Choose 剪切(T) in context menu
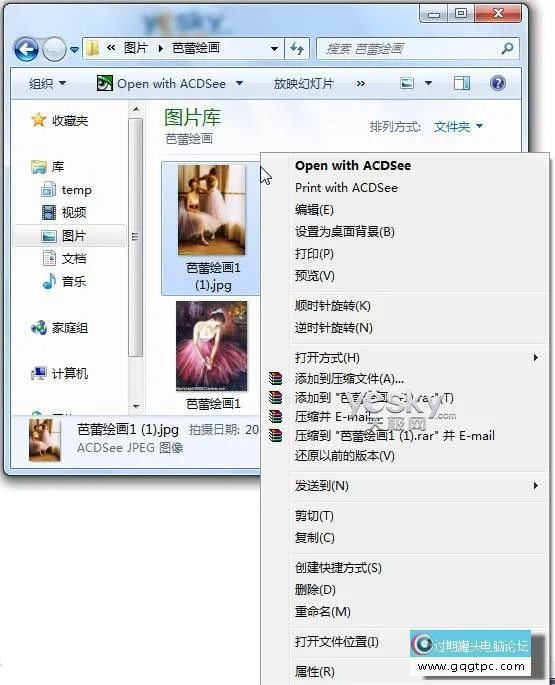This screenshot has height=685, width=555. tap(314, 516)
